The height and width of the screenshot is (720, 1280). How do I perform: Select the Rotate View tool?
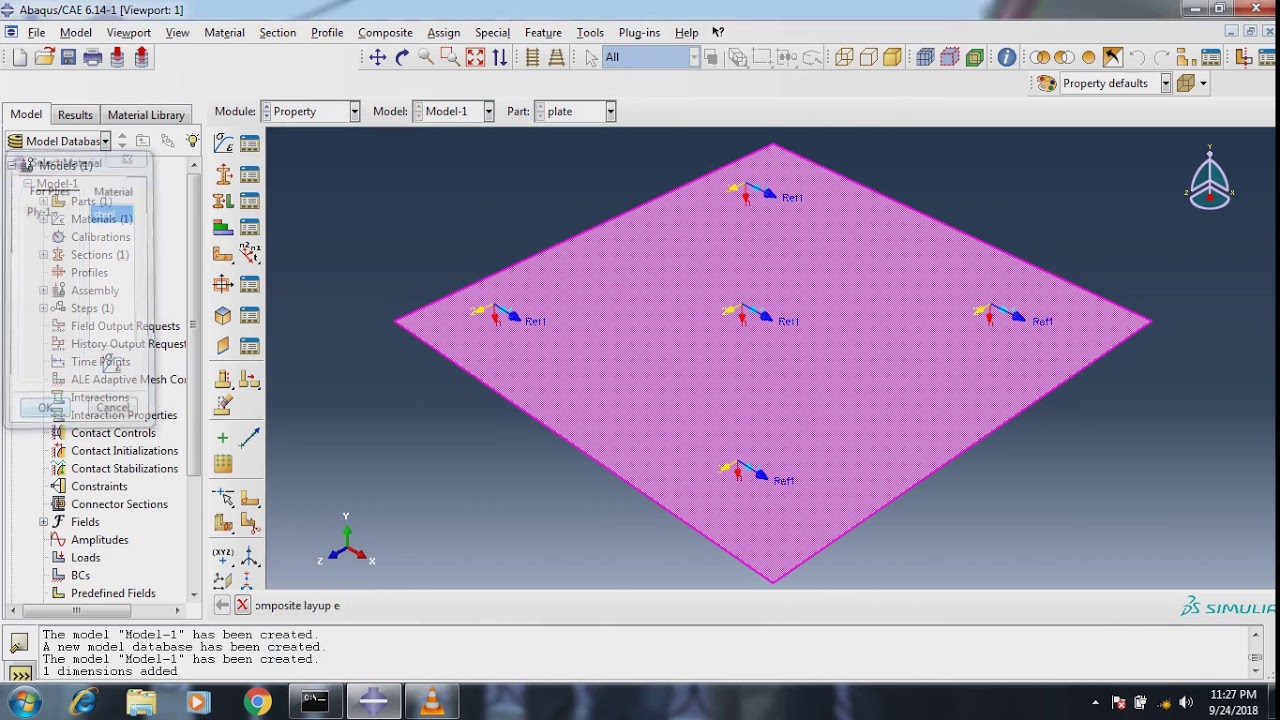tap(402, 57)
